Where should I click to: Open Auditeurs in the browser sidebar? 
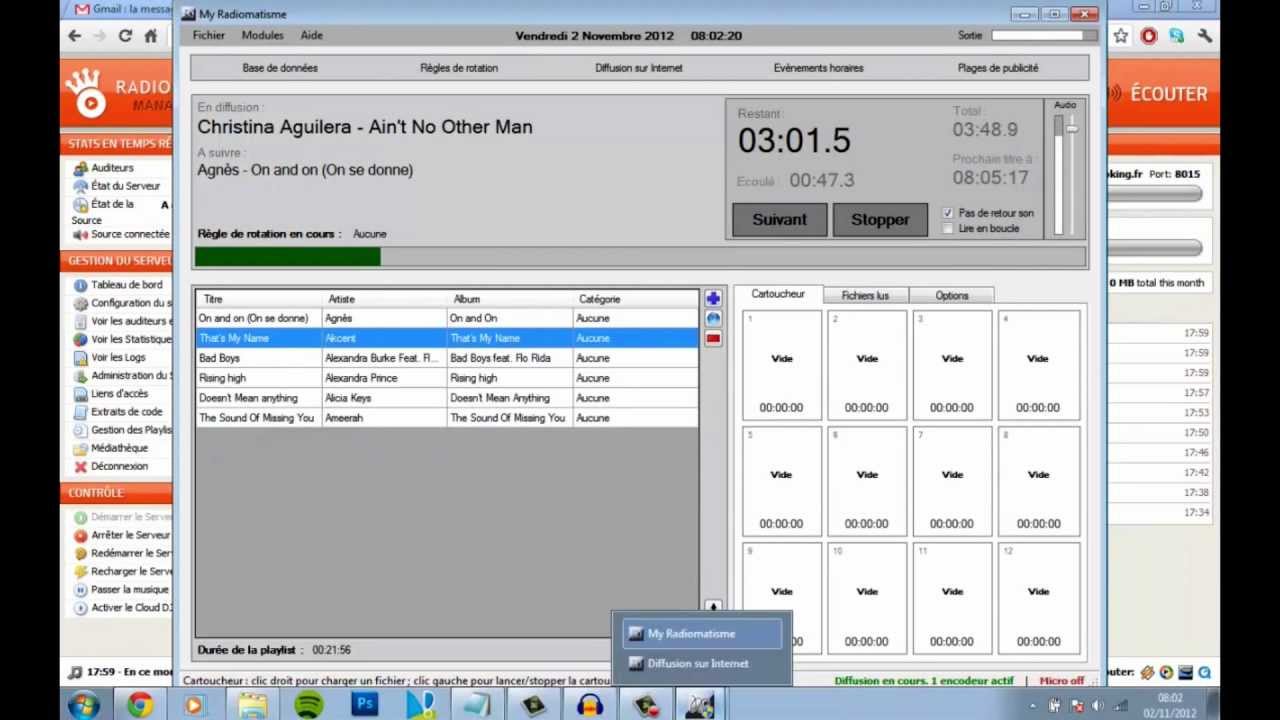point(112,168)
